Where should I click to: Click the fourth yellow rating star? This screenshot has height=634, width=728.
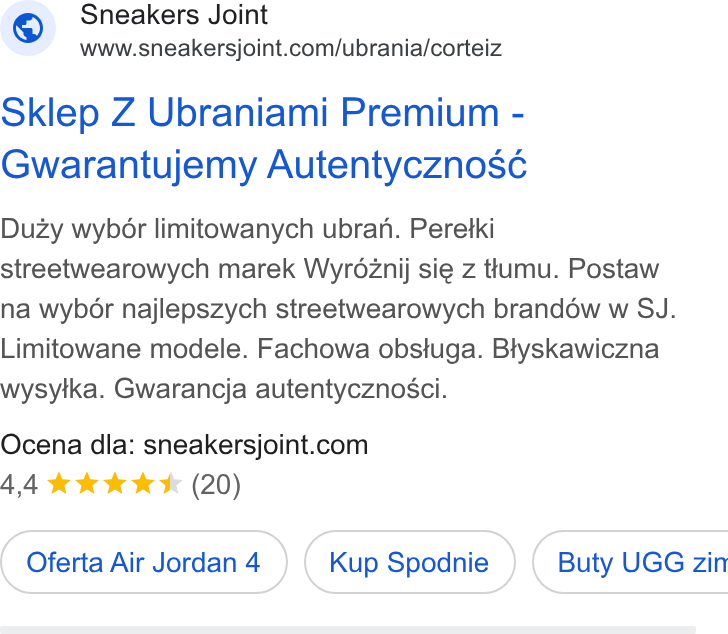pyautogui.click(x=143, y=483)
